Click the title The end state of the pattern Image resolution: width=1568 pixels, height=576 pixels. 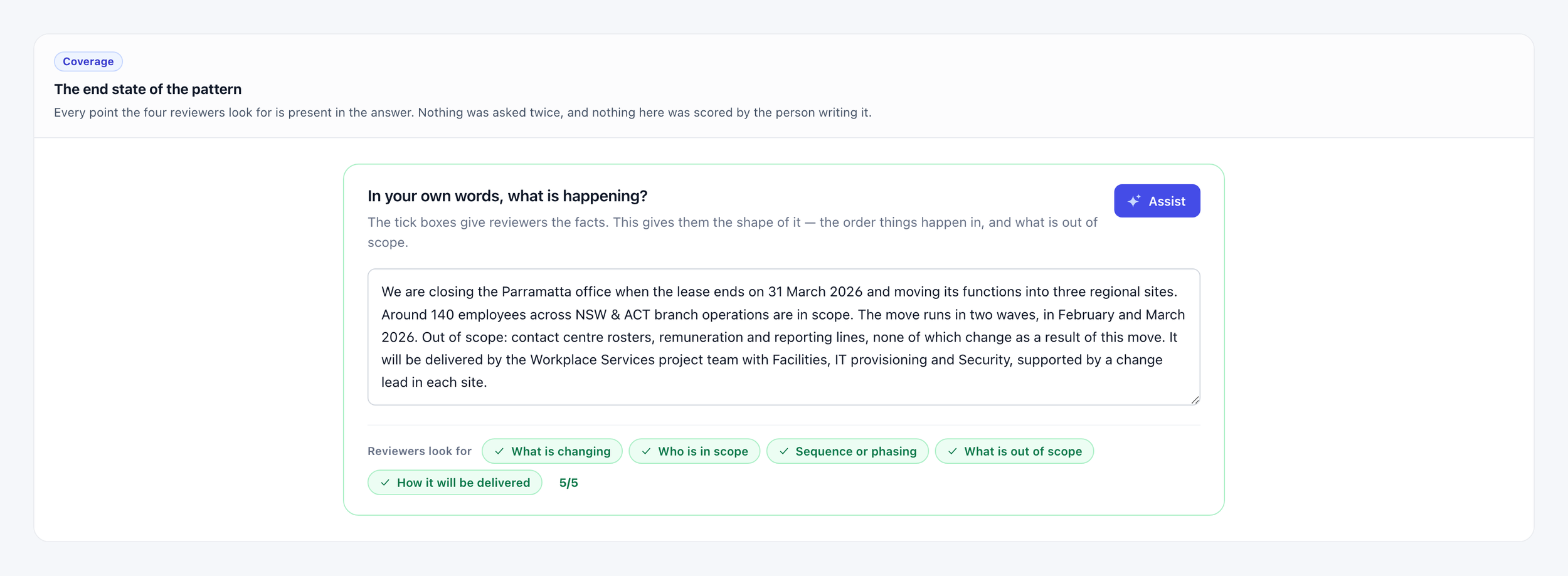pos(148,89)
